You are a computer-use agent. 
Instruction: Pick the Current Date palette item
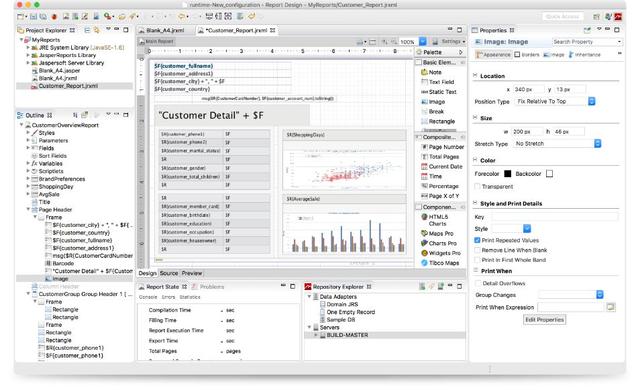[442, 166]
